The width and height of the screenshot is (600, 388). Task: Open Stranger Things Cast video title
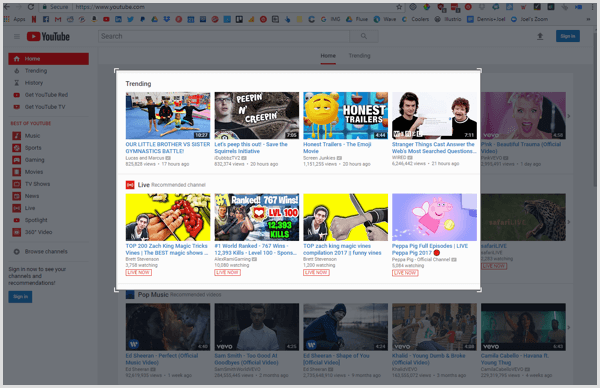click(434, 148)
